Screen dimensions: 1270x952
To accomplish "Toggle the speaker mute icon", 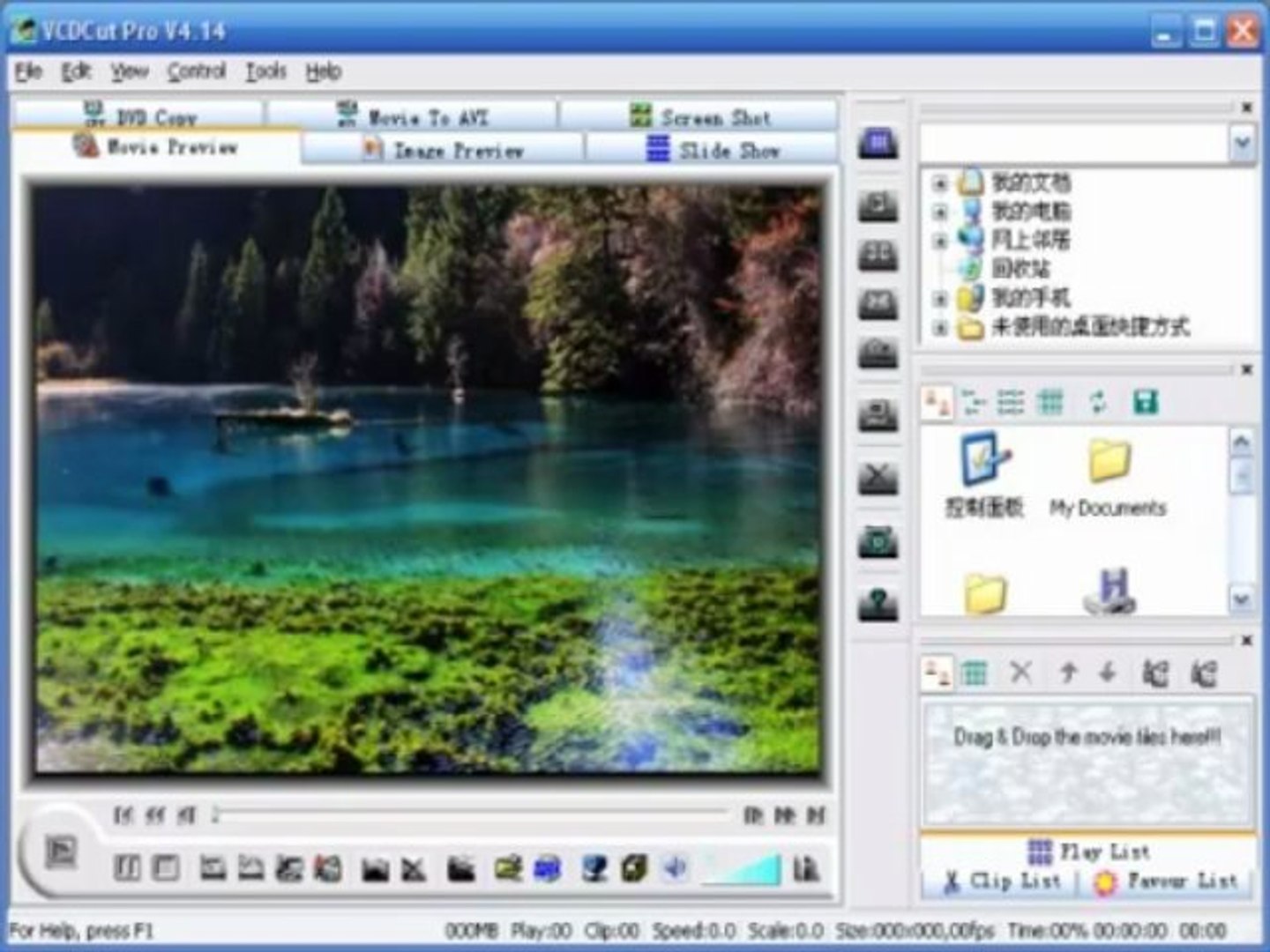I will click(675, 869).
